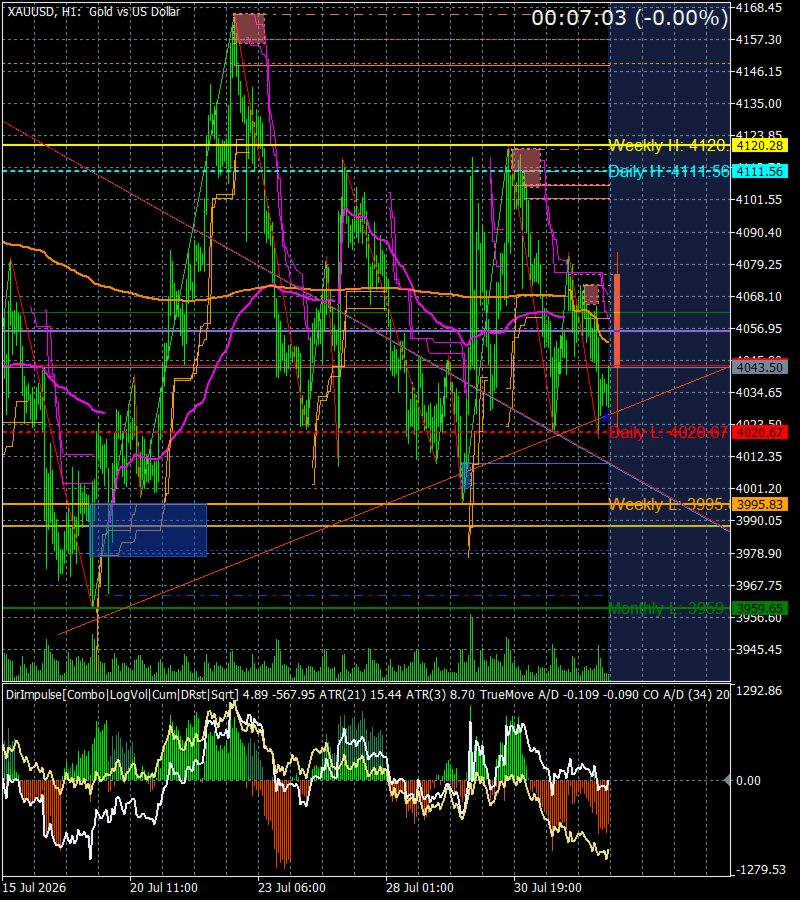Click the 4001.20 price scale value

click(x=759, y=488)
